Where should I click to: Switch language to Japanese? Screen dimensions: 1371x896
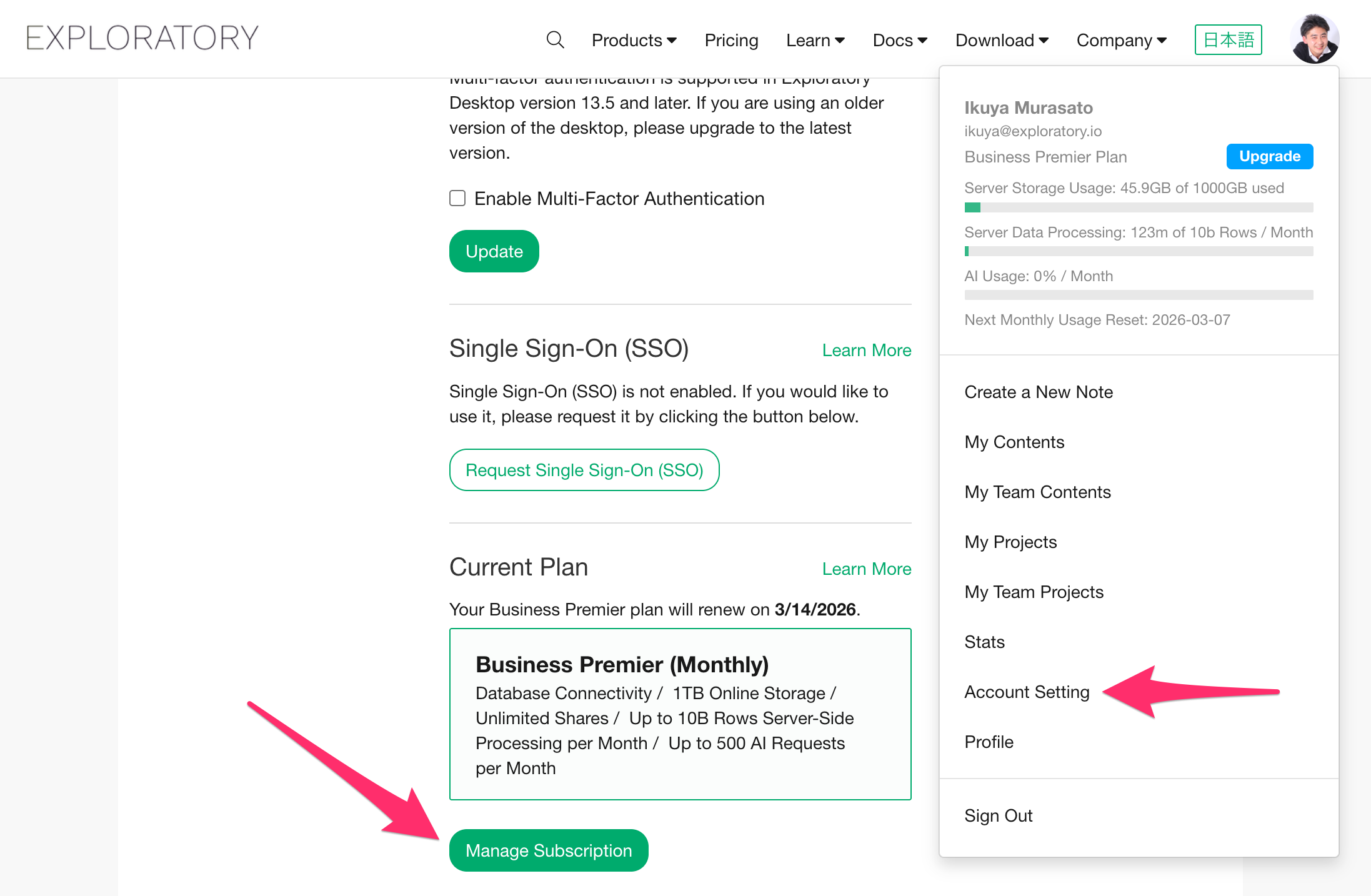(x=1228, y=40)
